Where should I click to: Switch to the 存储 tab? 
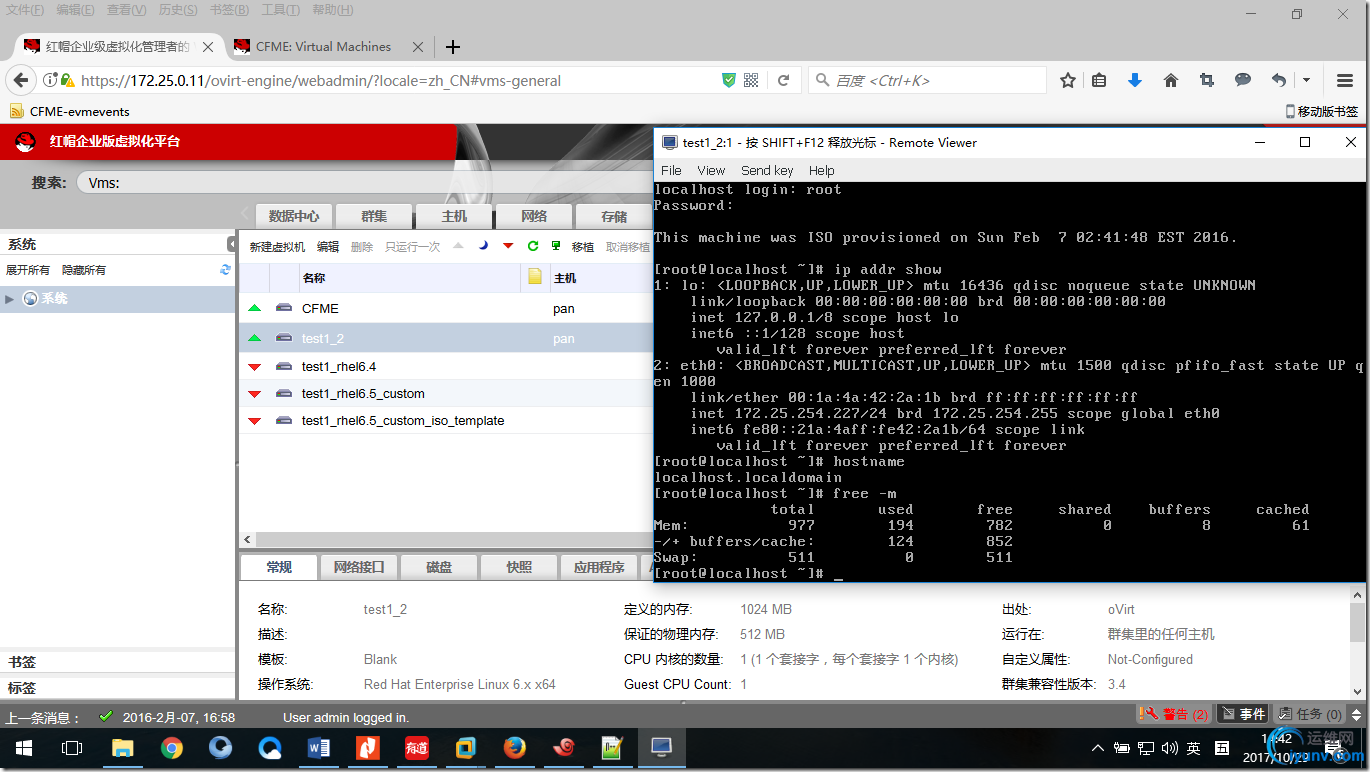[x=614, y=216]
